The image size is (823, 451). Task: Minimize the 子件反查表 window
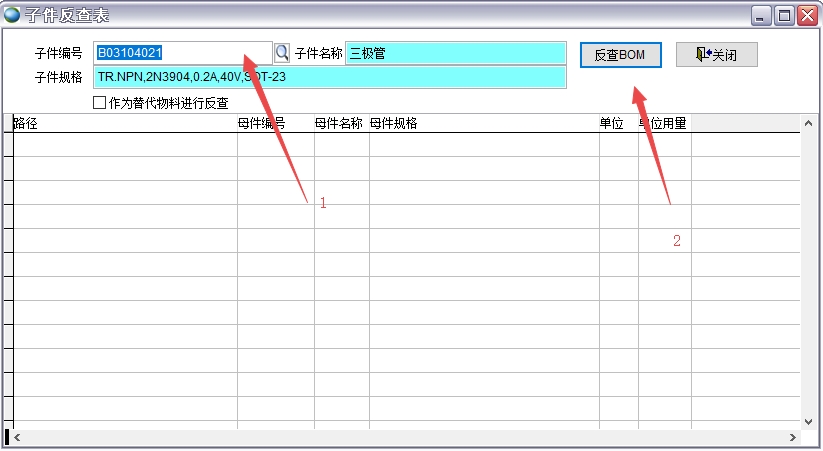[x=762, y=15]
